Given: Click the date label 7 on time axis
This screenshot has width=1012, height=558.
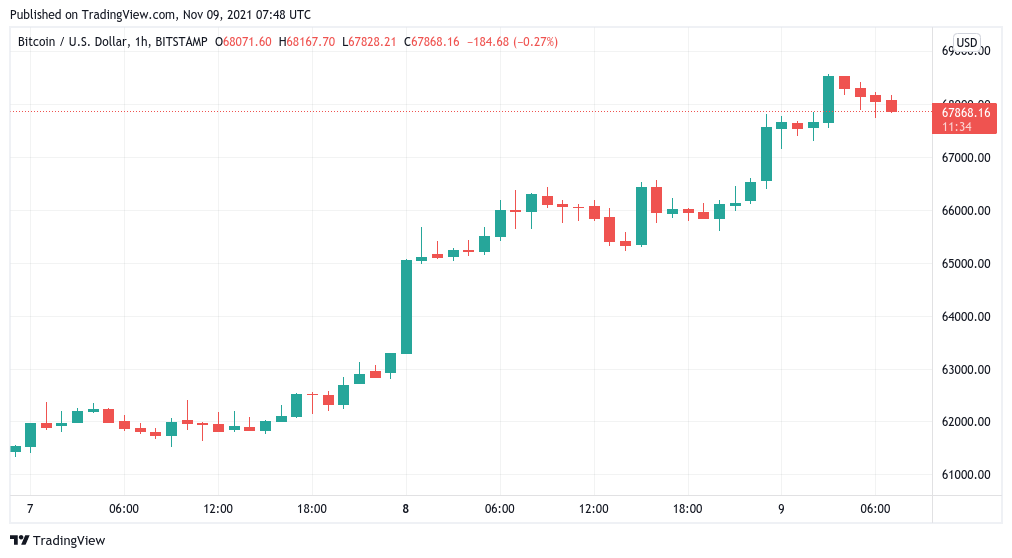Looking at the screenshot, I should (29, 509).
